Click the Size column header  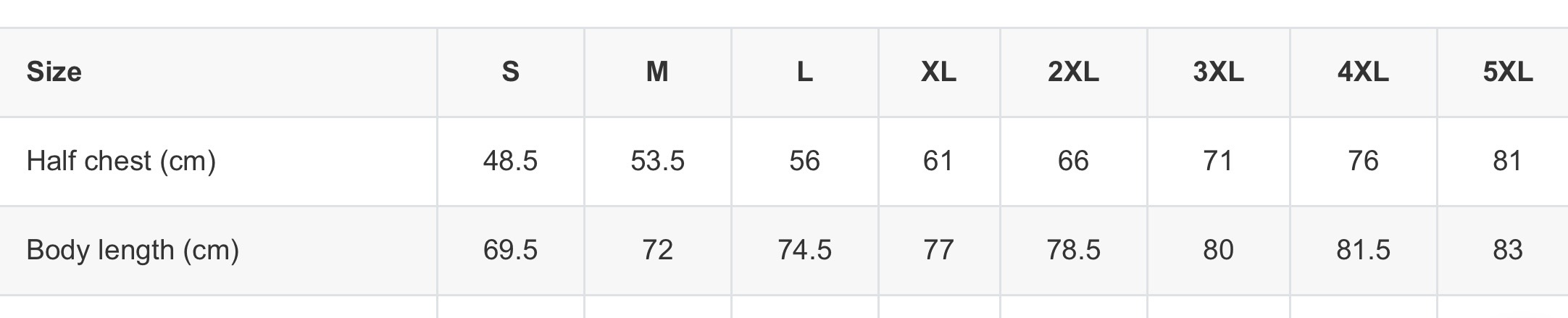coord(54,72)
